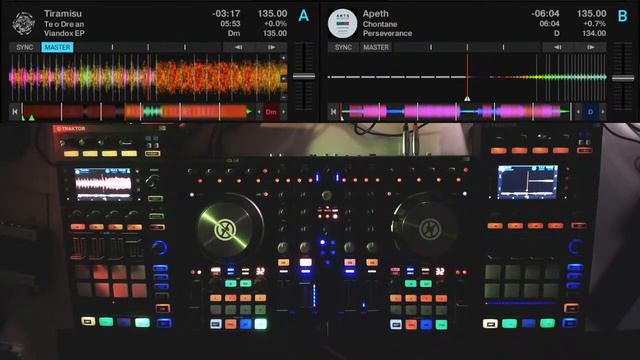Click the 'Perseverance' album name

[x=387, y=33]
